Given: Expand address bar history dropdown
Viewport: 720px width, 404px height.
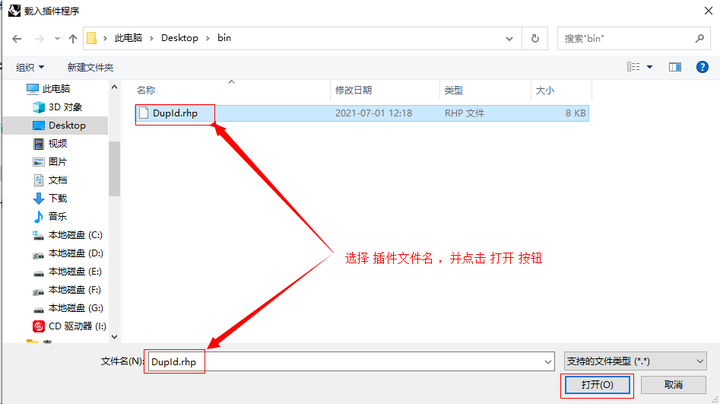Looking at the screenshot, I should pos(509,39).
